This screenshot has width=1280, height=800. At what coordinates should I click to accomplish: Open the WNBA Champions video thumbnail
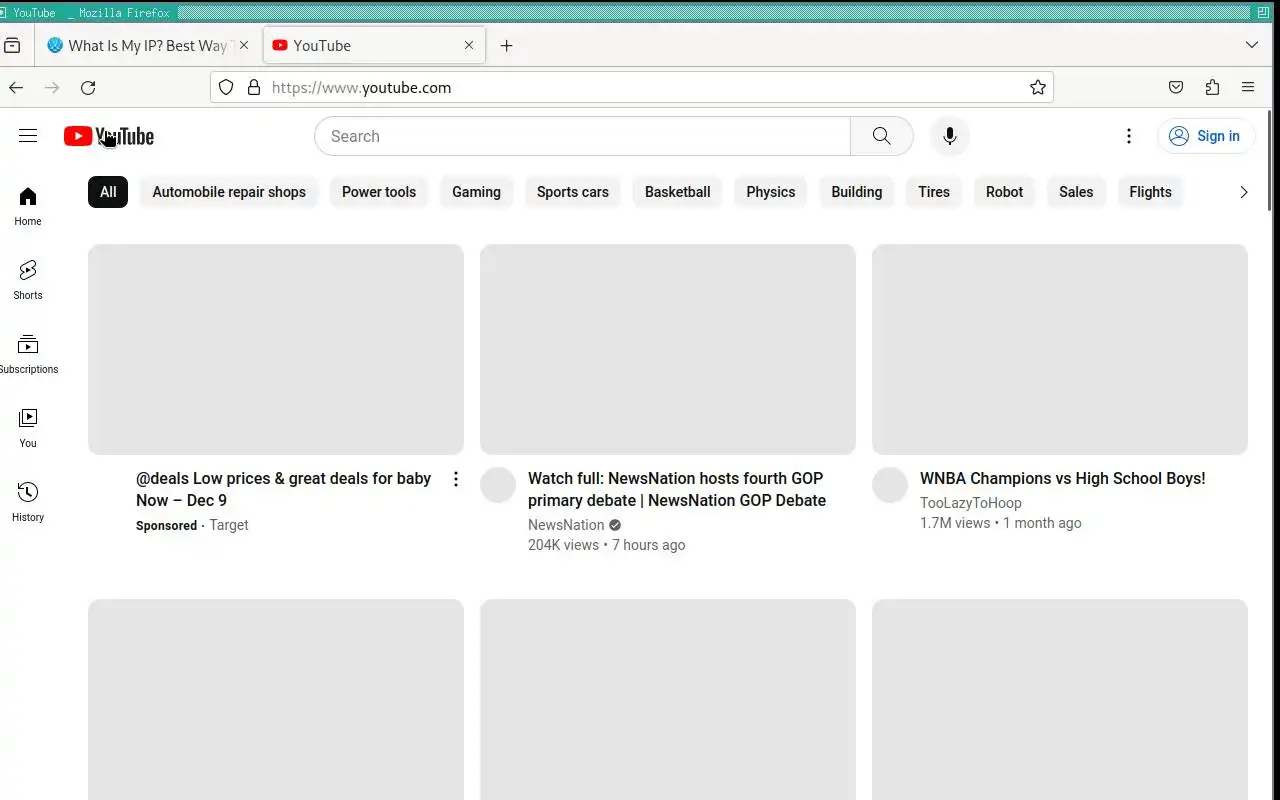[1060, 349]
